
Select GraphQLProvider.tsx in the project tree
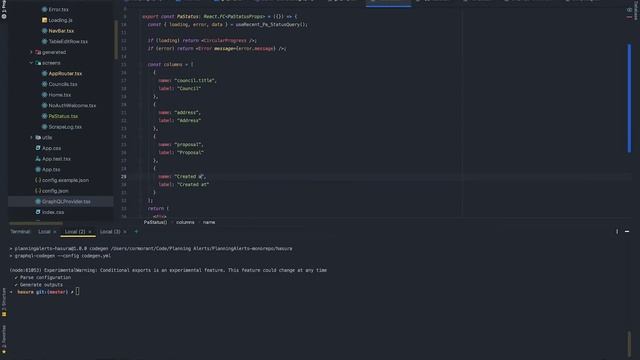click(66, 201)
